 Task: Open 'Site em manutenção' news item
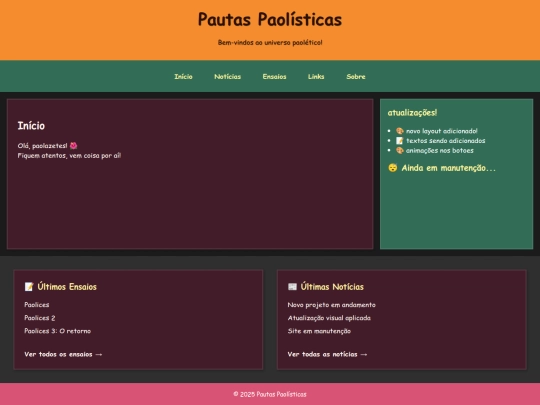pos(319,331)
